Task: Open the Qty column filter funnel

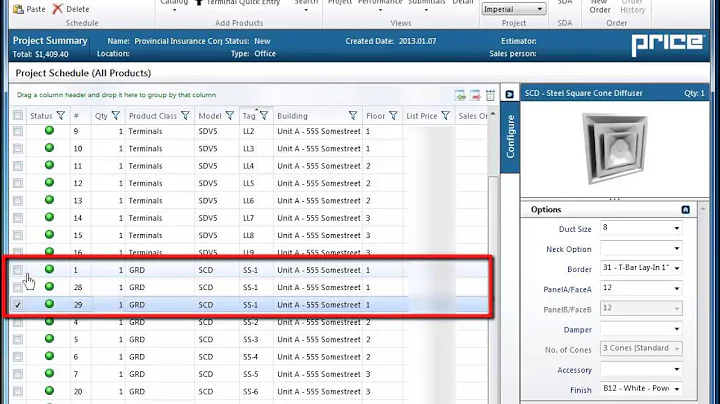Action: pyautogui.click(x=116, y=116)
